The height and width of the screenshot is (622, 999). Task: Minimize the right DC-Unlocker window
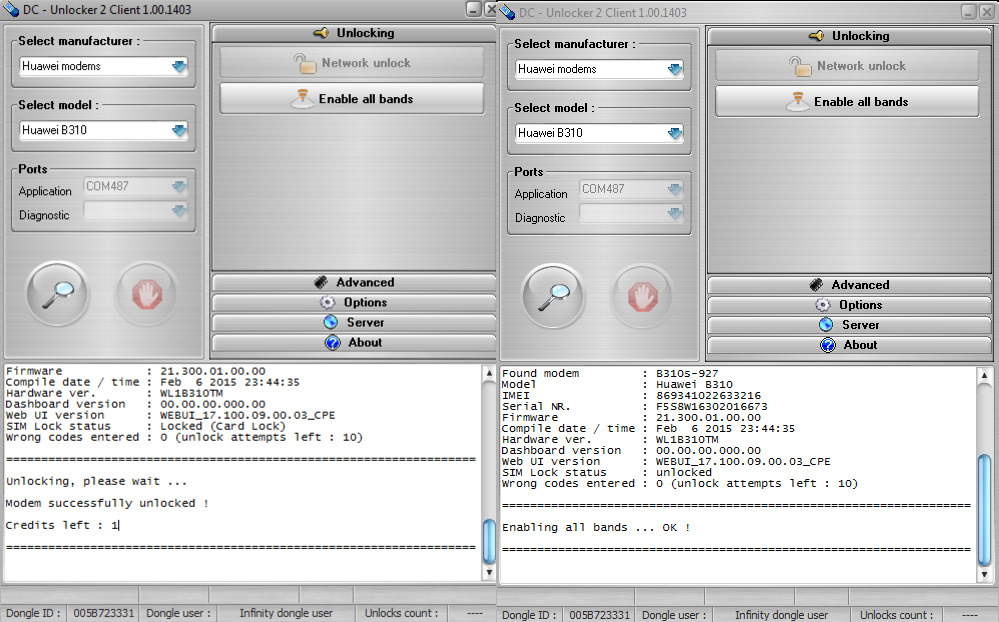(968, 11)
